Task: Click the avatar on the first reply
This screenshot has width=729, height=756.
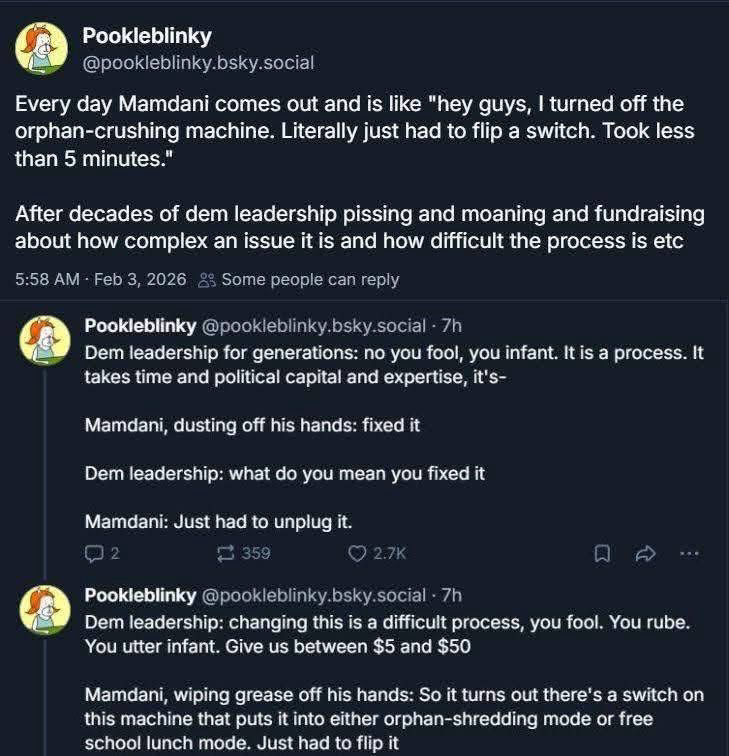Action: (45, 341)
